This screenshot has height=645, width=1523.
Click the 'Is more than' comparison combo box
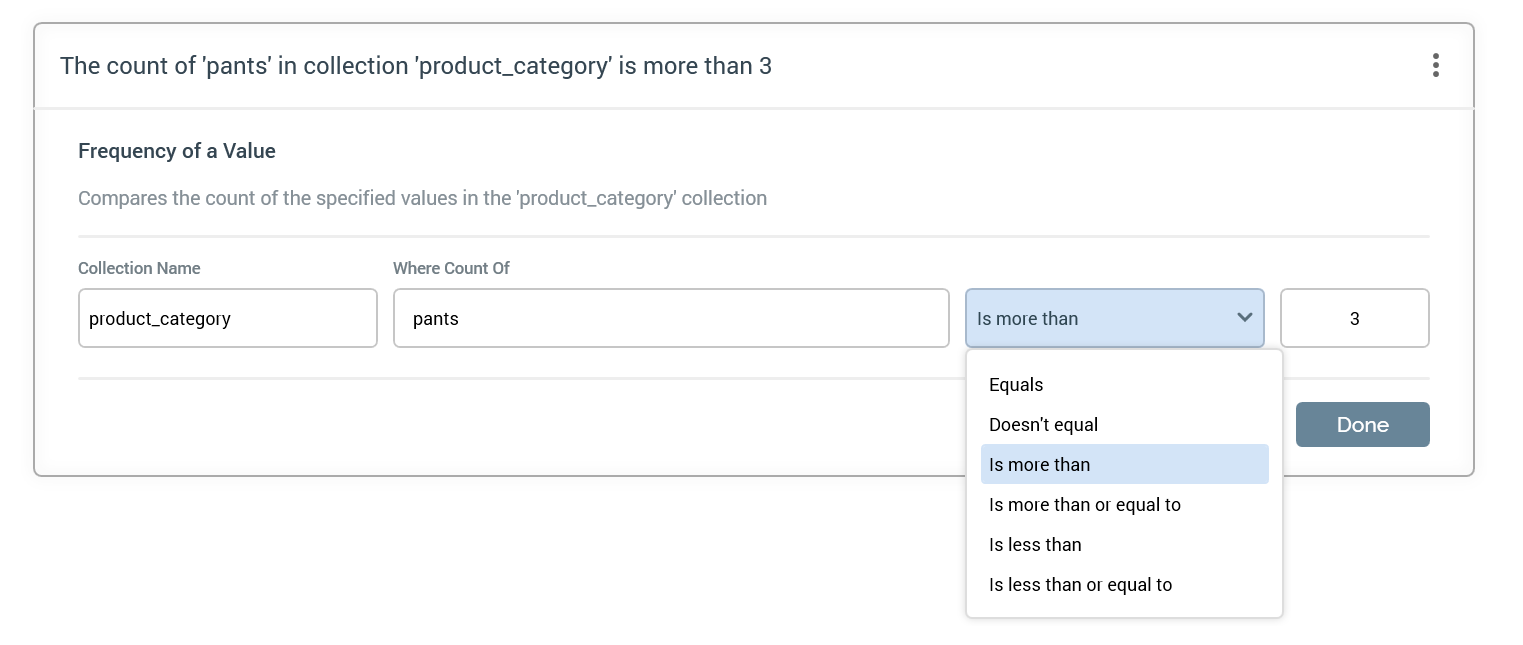pyautogui.click(x=1100, y=318)
